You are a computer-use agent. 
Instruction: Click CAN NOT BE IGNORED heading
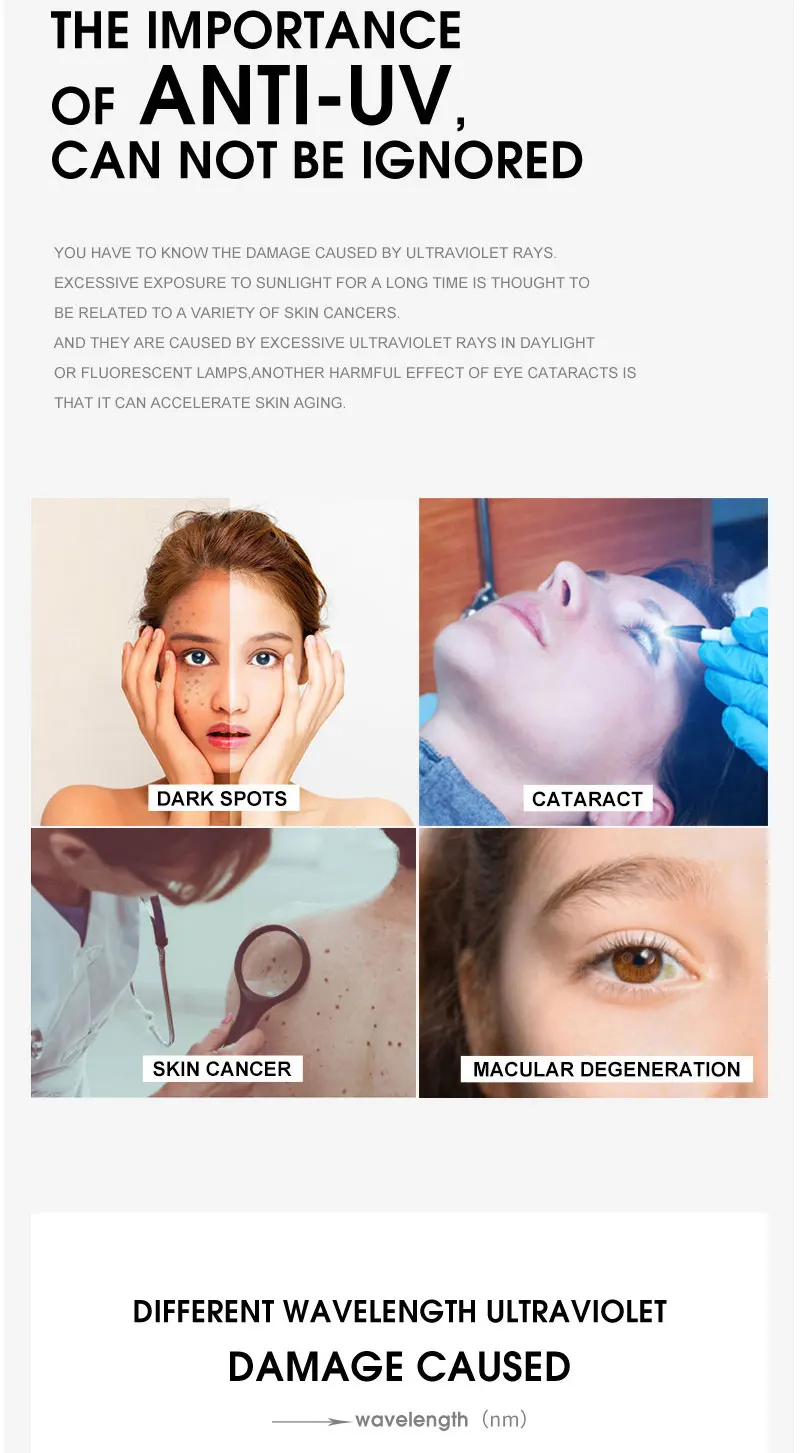pos(317,160)
